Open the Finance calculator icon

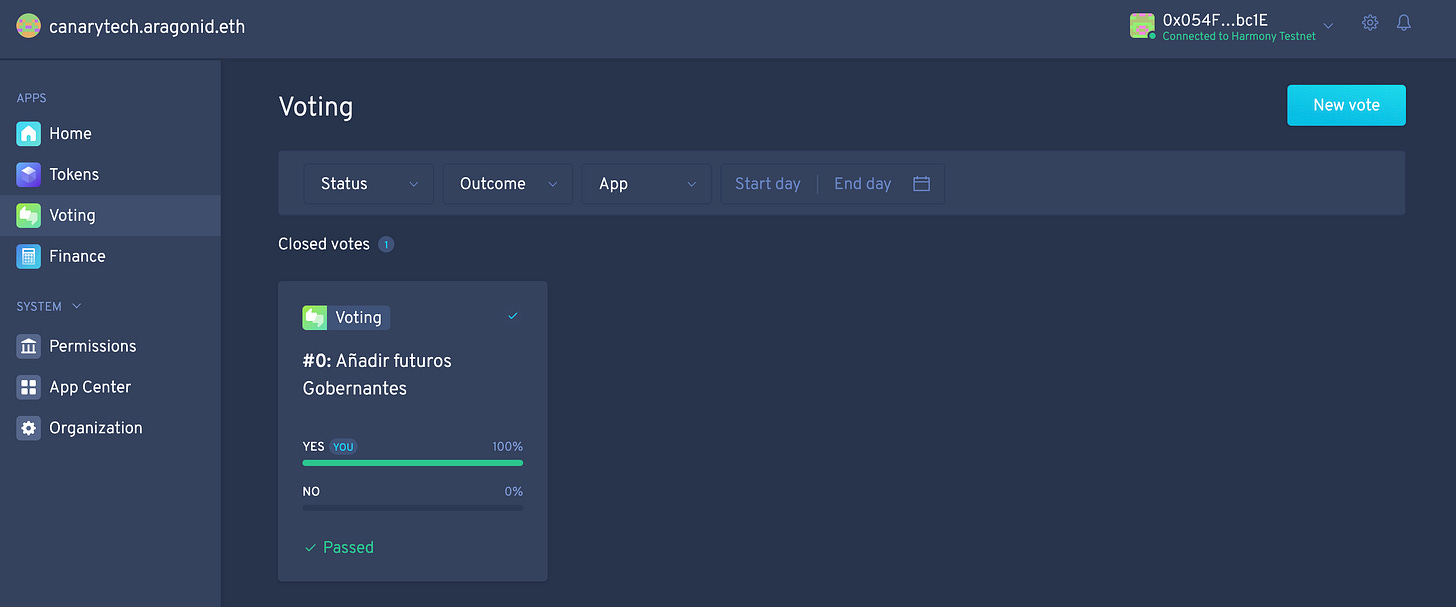point(29,256)
